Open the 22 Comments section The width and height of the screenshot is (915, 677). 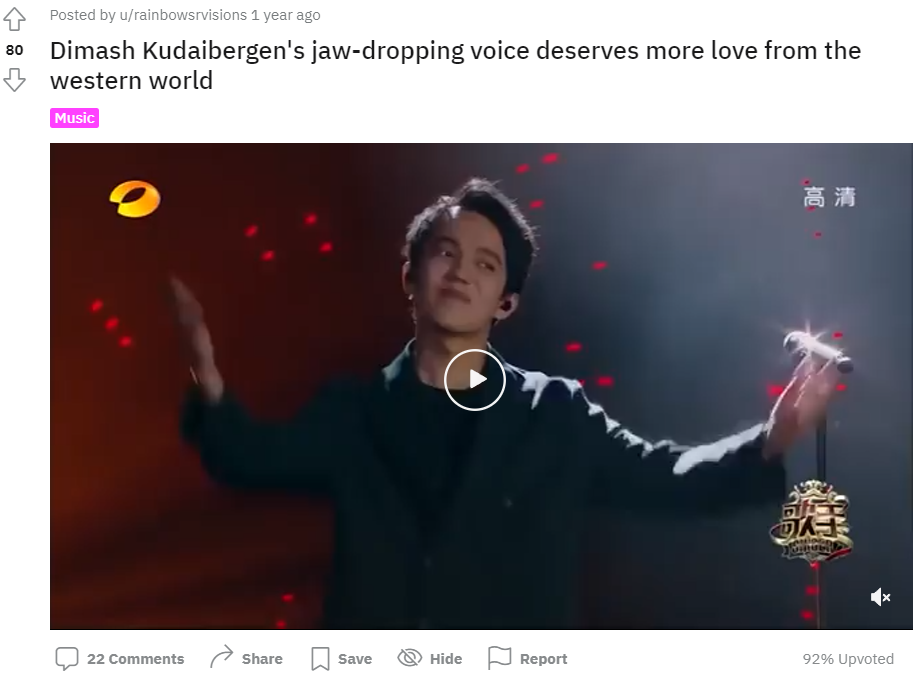tap(120, 658)
